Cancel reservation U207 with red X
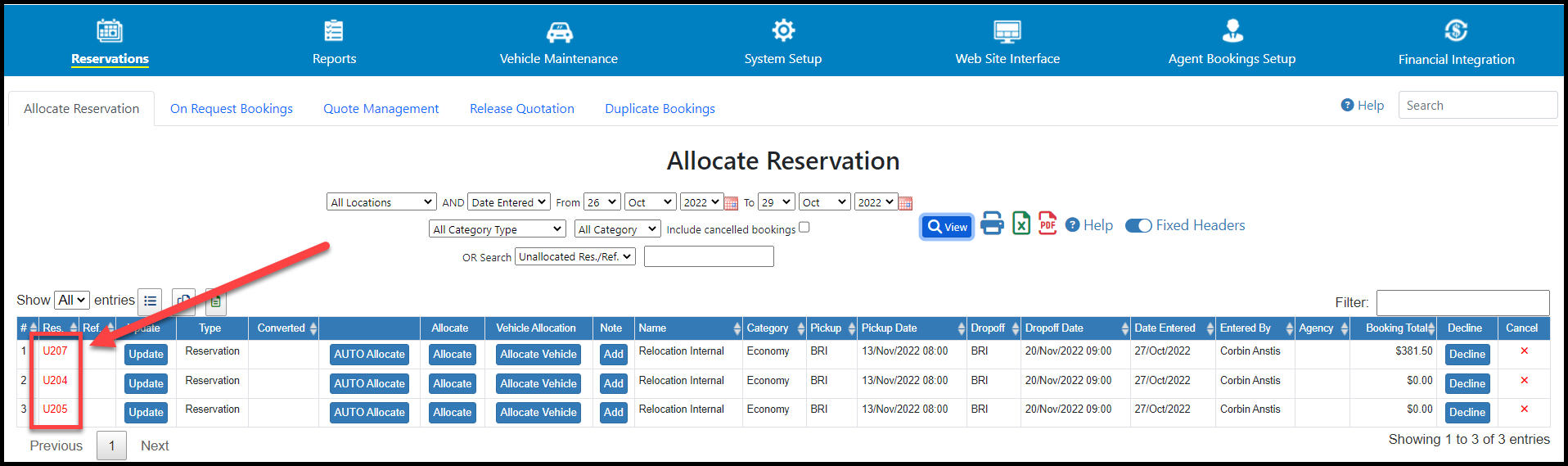Screen dimensions: 1568x466 (1524, 351)
